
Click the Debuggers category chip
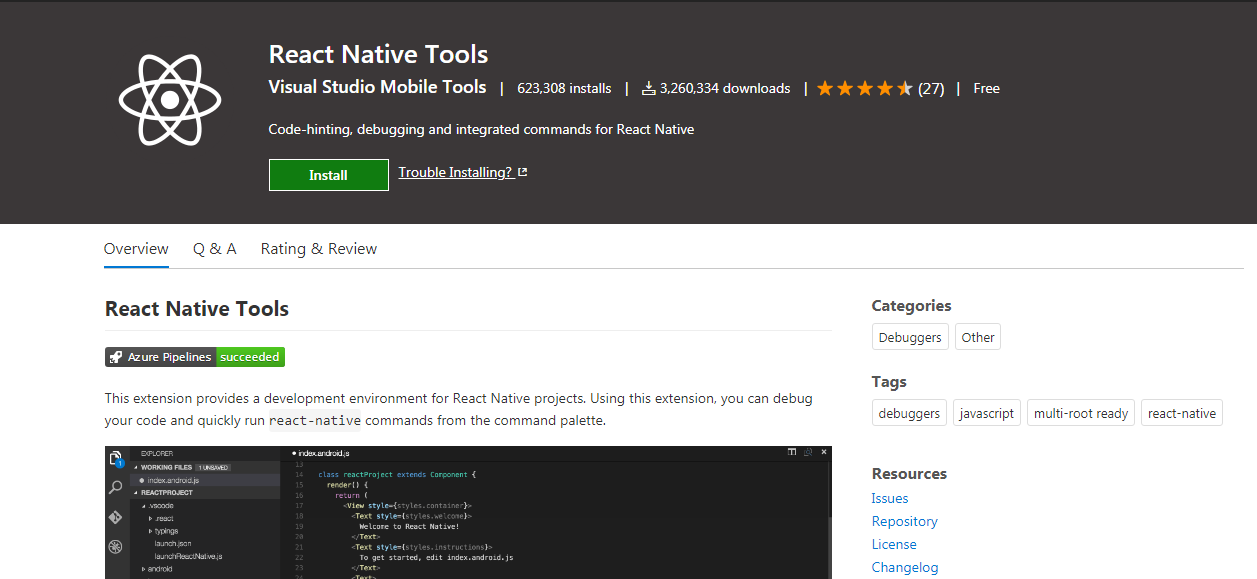(910, 337)
